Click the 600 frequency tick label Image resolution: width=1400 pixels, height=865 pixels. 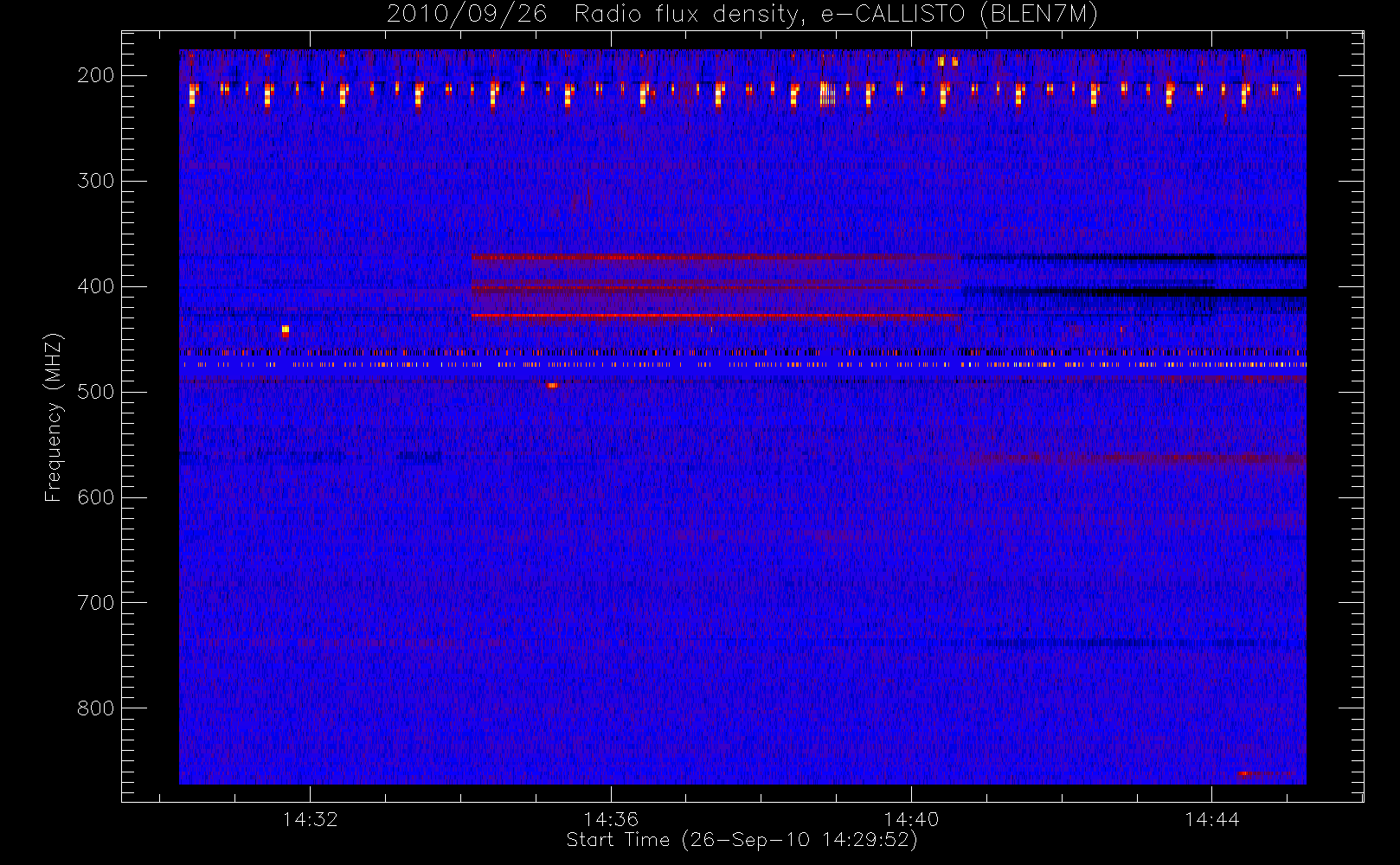[96, 497]
